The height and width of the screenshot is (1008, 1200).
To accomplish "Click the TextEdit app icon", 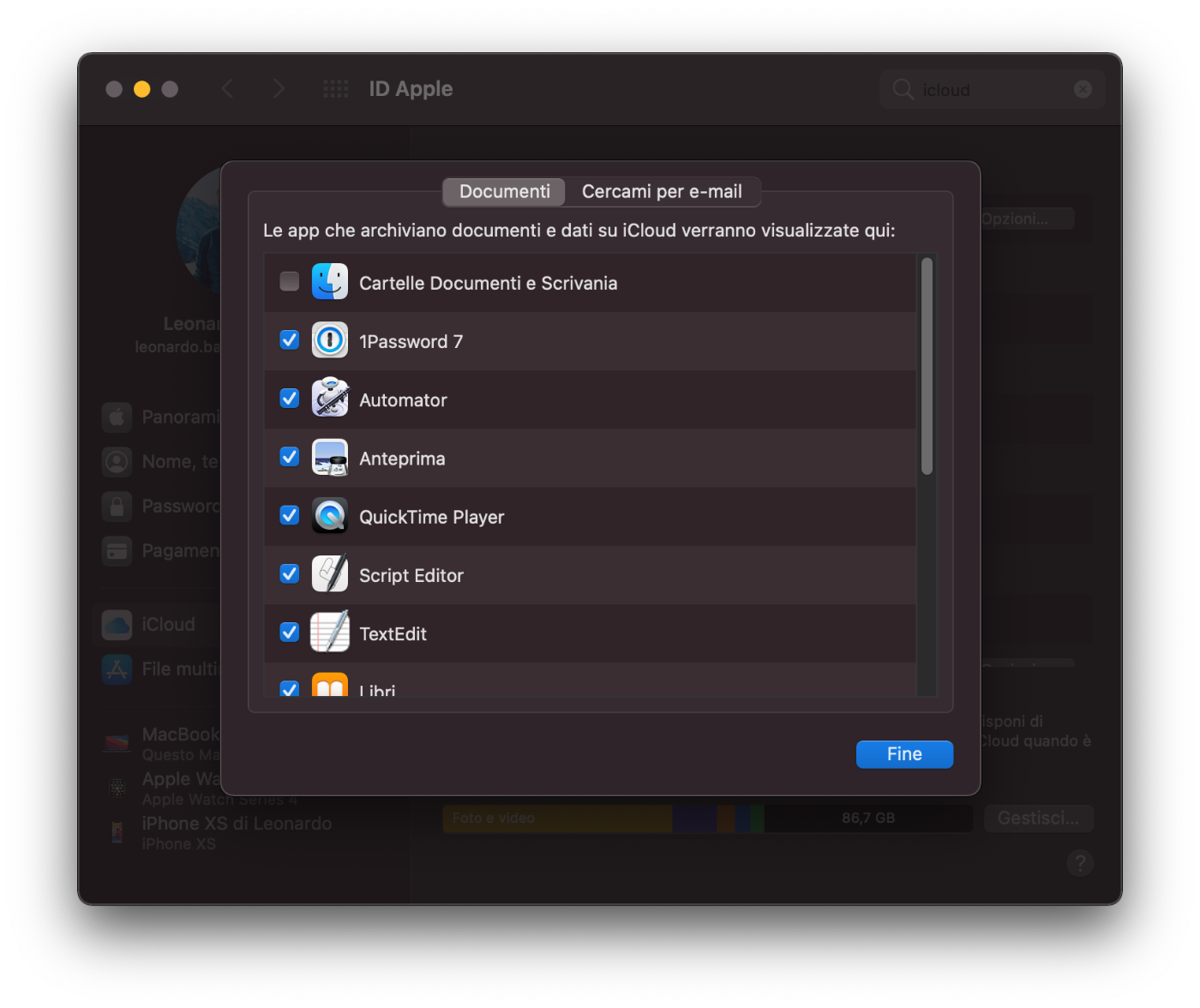I will coord(330,633).
